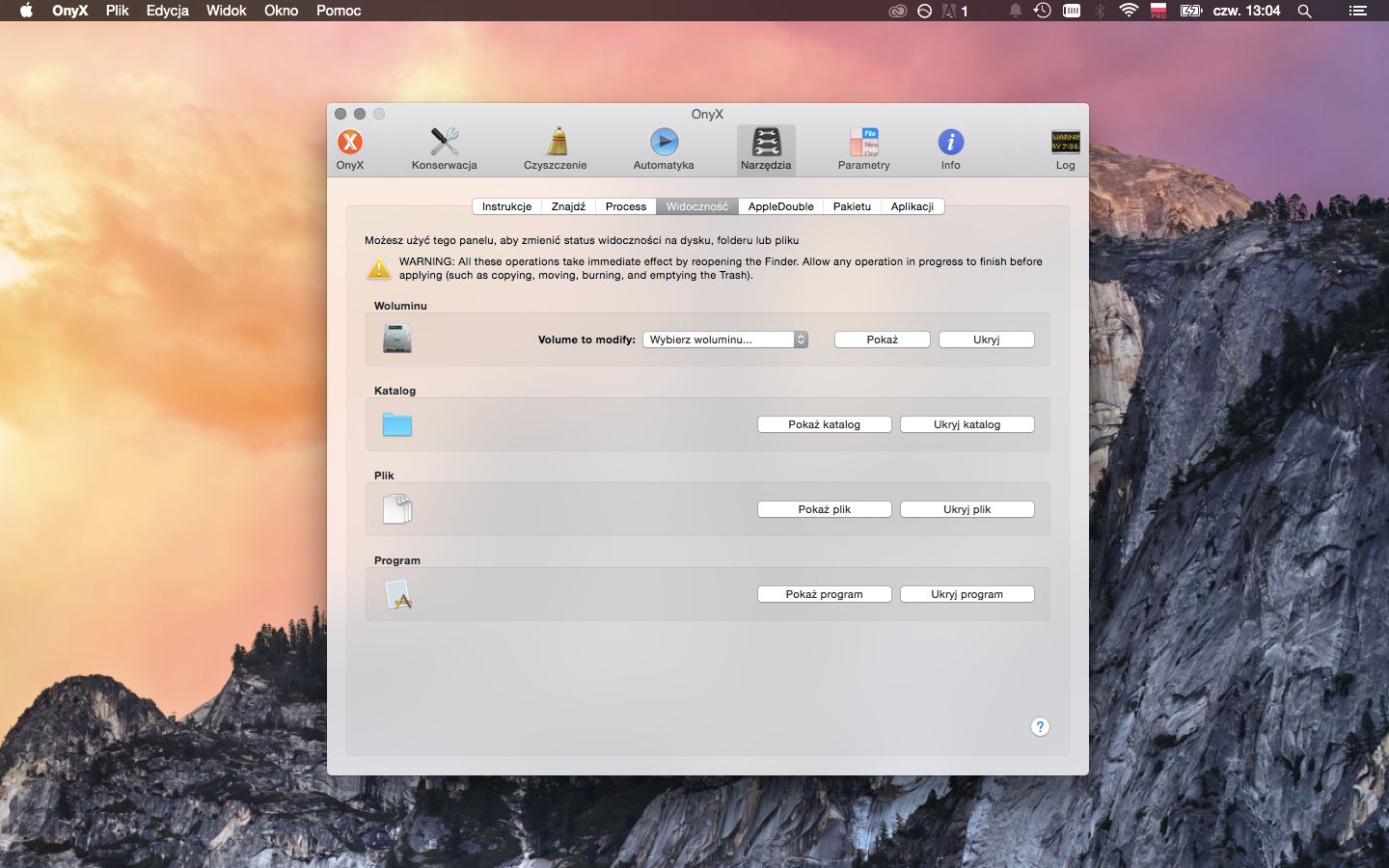Open the help question mark button
This screenshot has height=868, width=1389.
[1040, 727]
